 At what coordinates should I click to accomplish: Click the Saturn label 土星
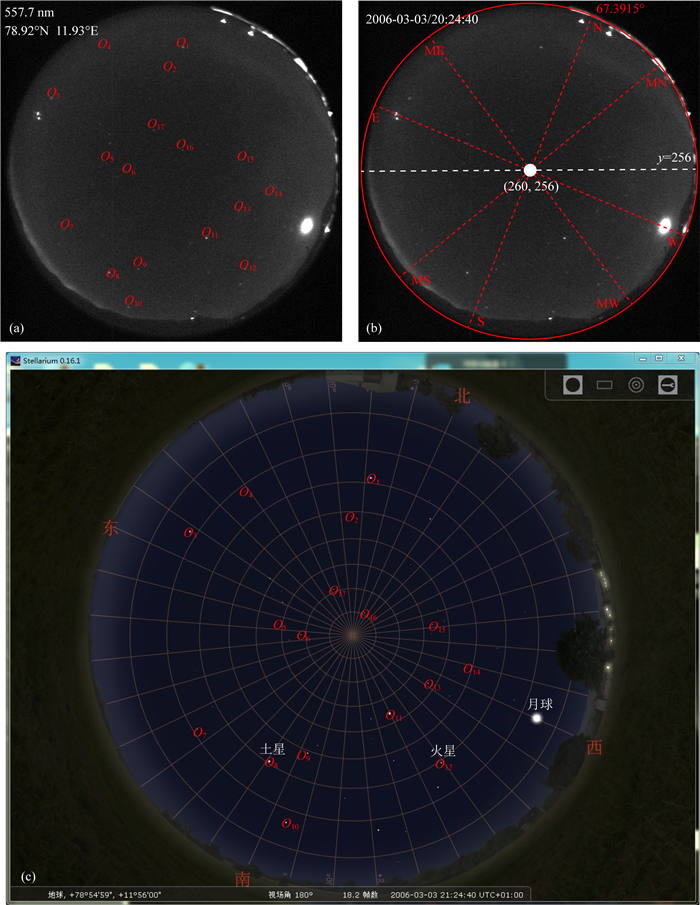(x=272, y=748)
